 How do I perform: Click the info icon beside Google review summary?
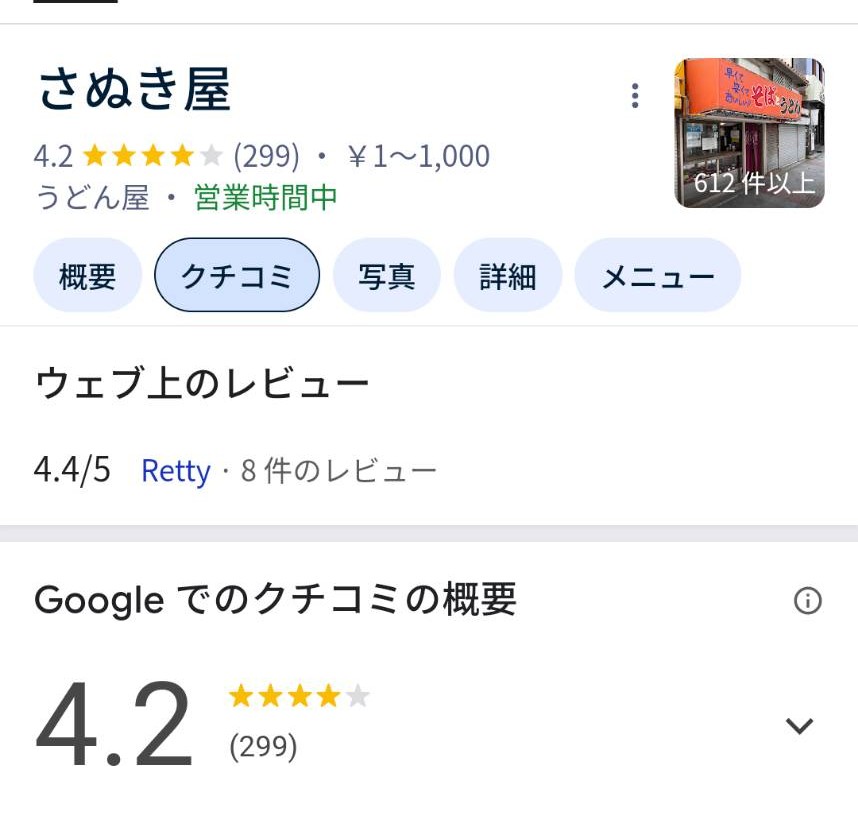pos(808,601)
